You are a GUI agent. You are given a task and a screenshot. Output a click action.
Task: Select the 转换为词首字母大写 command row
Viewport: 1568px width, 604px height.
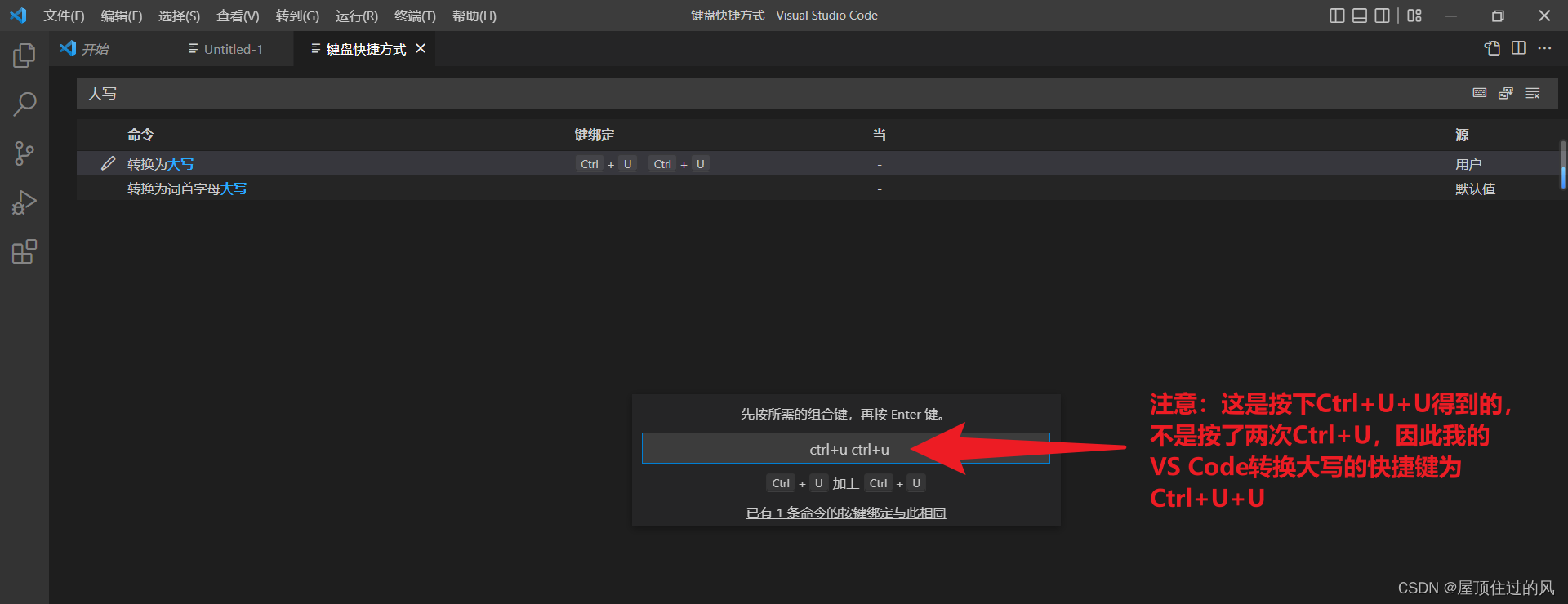(817, 189)
